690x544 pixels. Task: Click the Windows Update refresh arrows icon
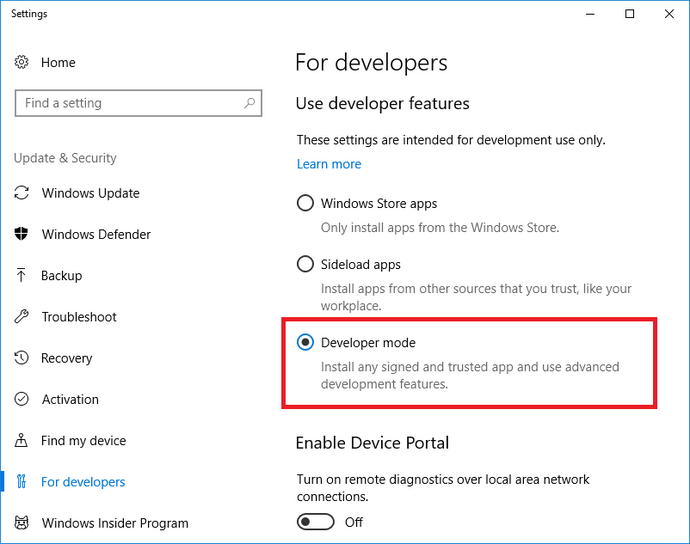22,193
